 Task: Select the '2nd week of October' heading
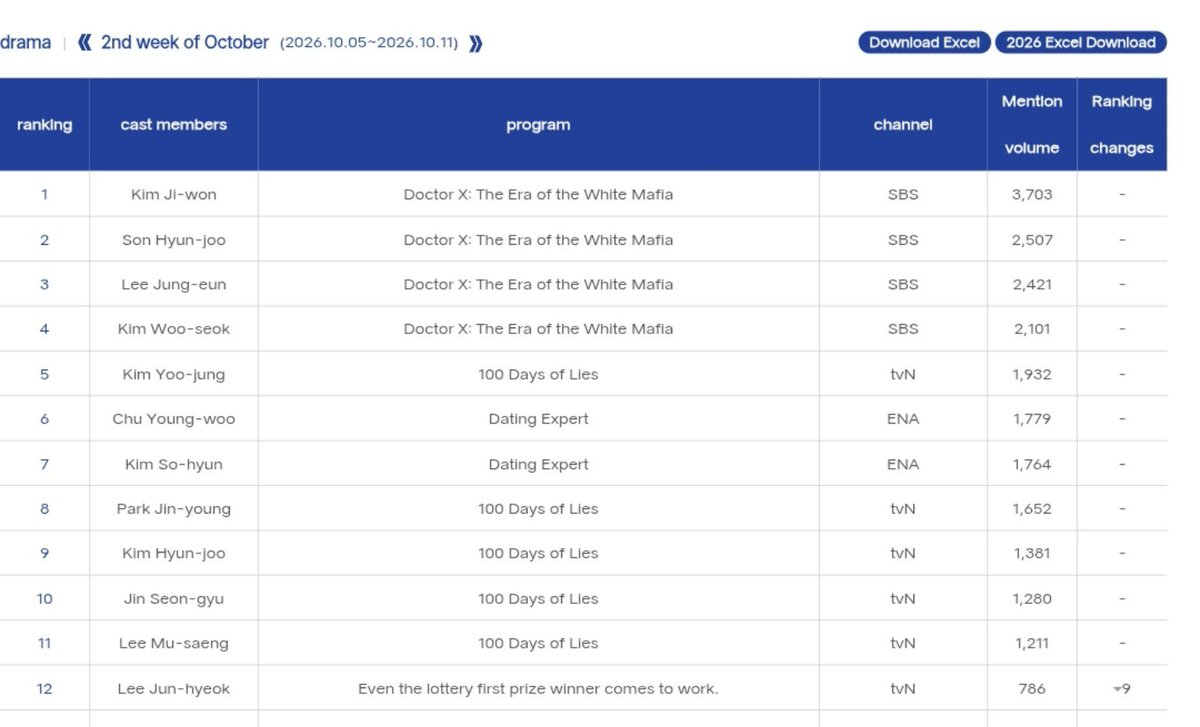(x=185, y=42)
